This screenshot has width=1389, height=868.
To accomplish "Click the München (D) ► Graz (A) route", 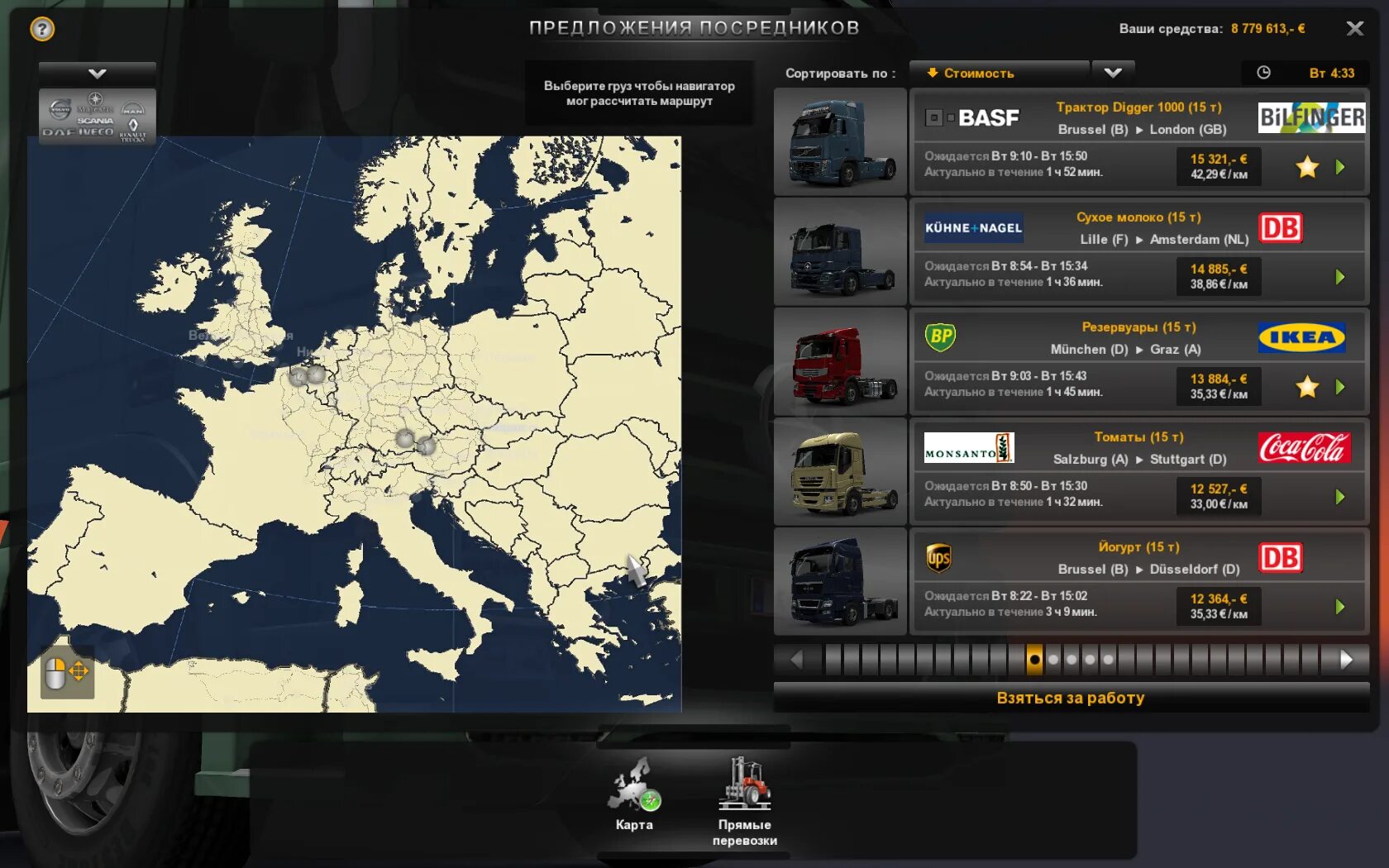I will click(1125, 350).
